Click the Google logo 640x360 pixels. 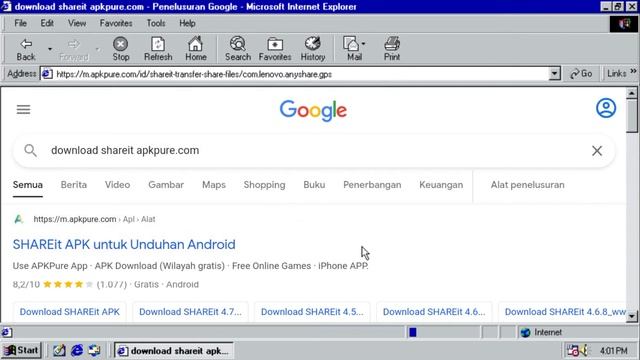(313, 110)
